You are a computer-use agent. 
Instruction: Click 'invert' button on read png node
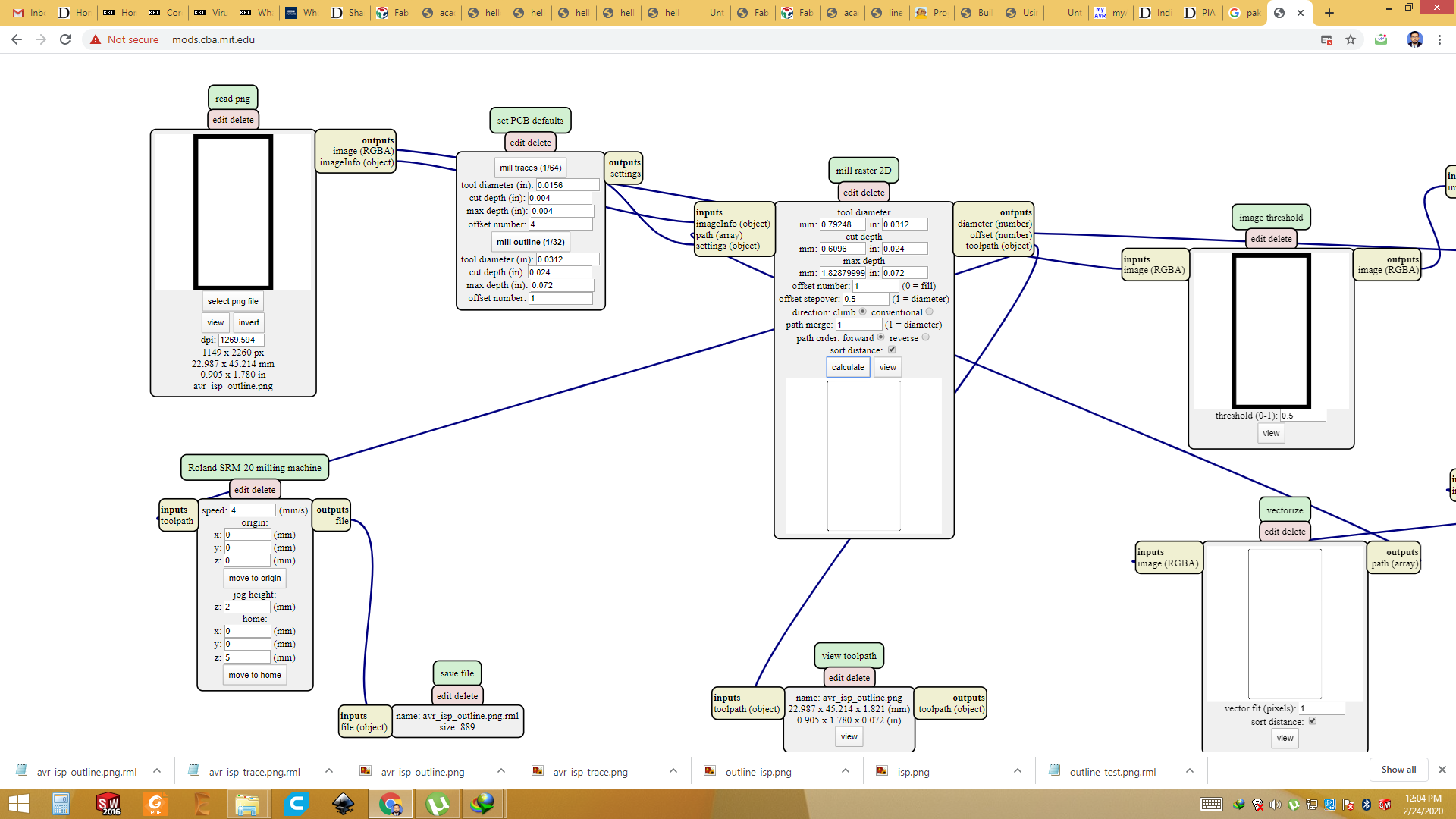click(x=249, y=322)
